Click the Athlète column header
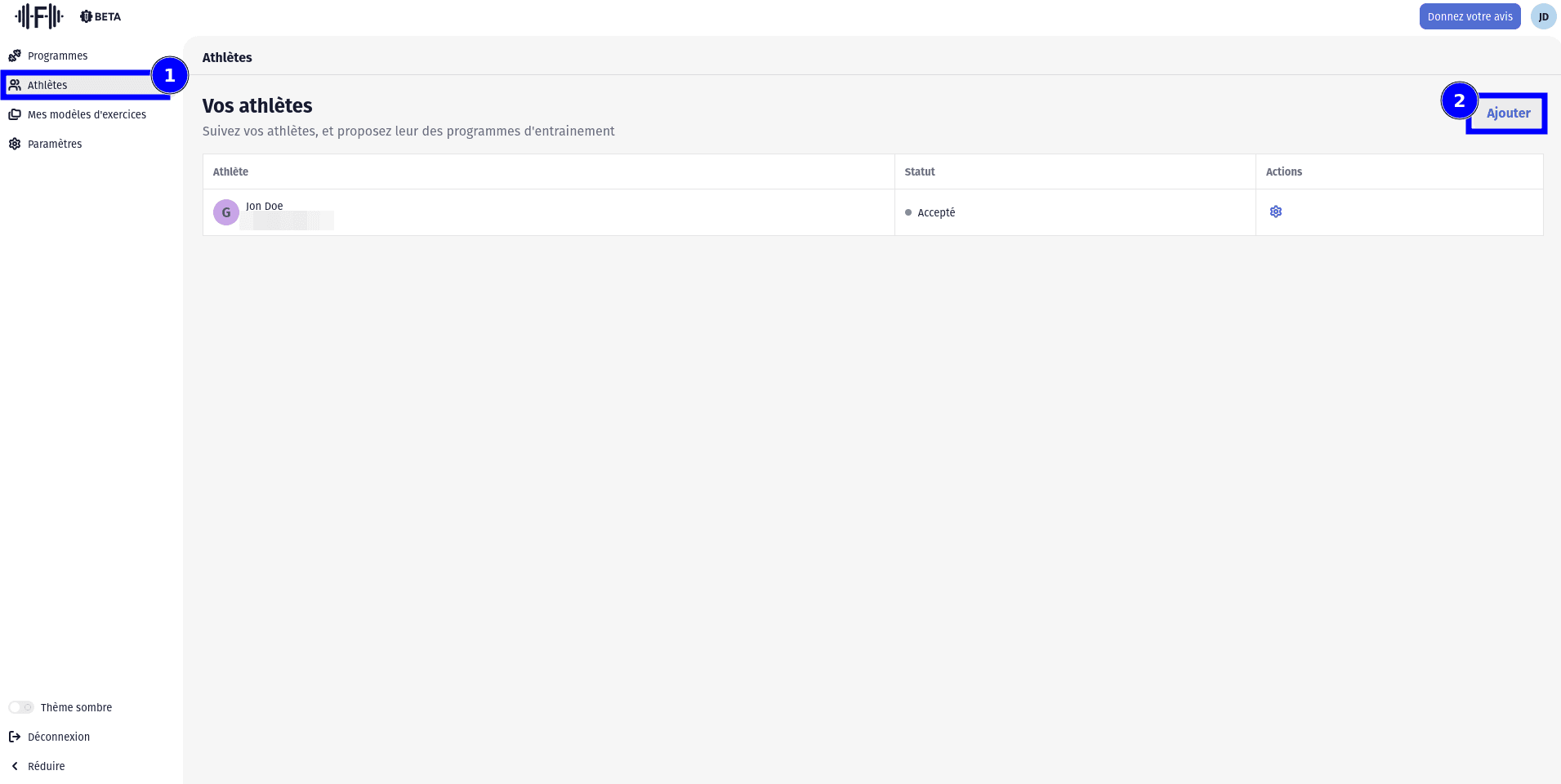 point(230,171)
